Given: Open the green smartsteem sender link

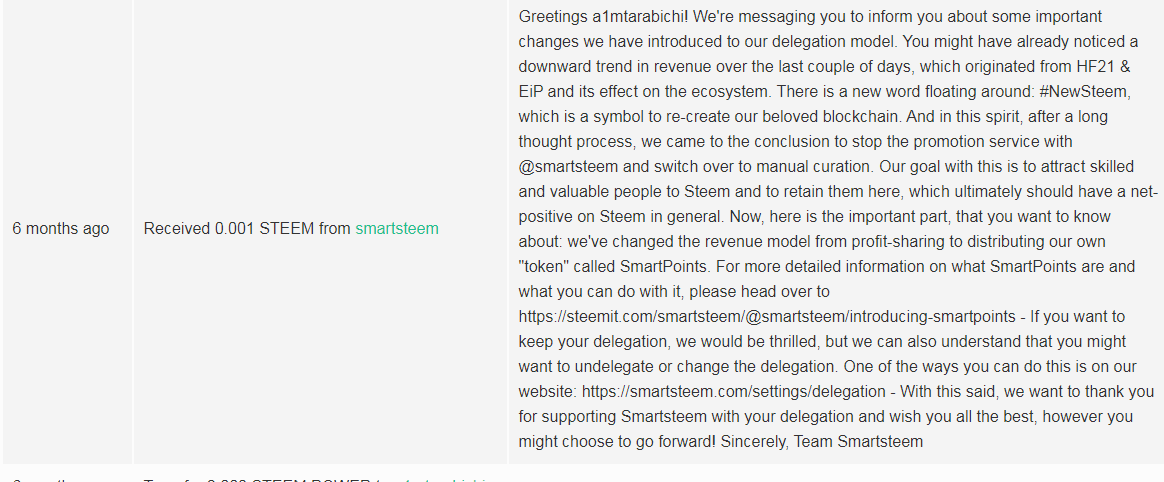Looking at the screenshot, I should pos(397,229).
